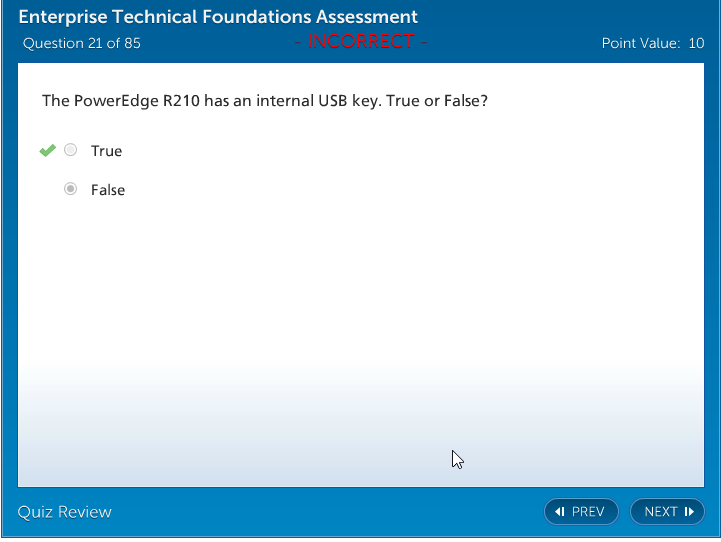721x542 pixels.
Task: Advance to the next question with NEXT
Action: click(x=667, y=512)
